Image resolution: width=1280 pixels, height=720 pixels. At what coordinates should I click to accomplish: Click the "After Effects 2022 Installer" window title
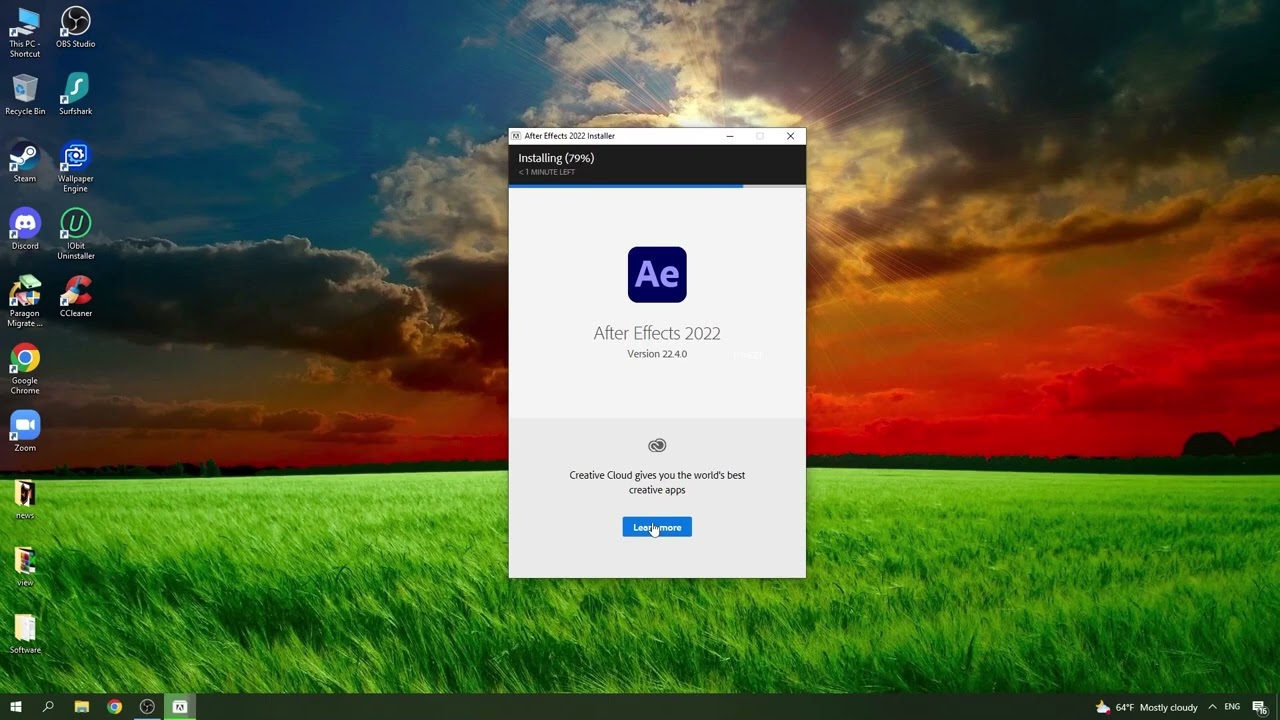pos(570,136)
